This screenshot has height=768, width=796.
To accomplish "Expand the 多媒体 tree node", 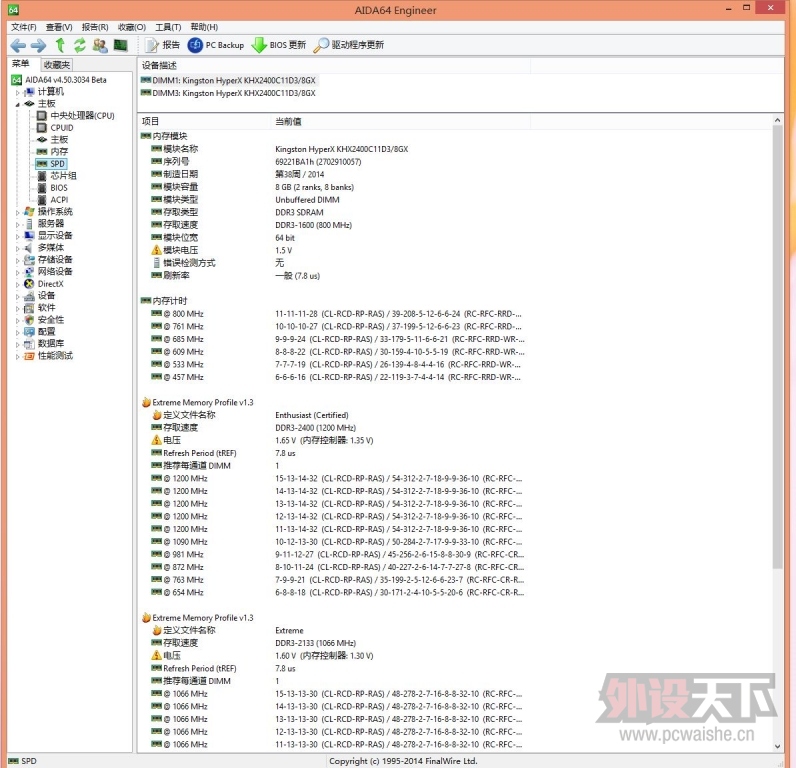I will pos(17,248).
